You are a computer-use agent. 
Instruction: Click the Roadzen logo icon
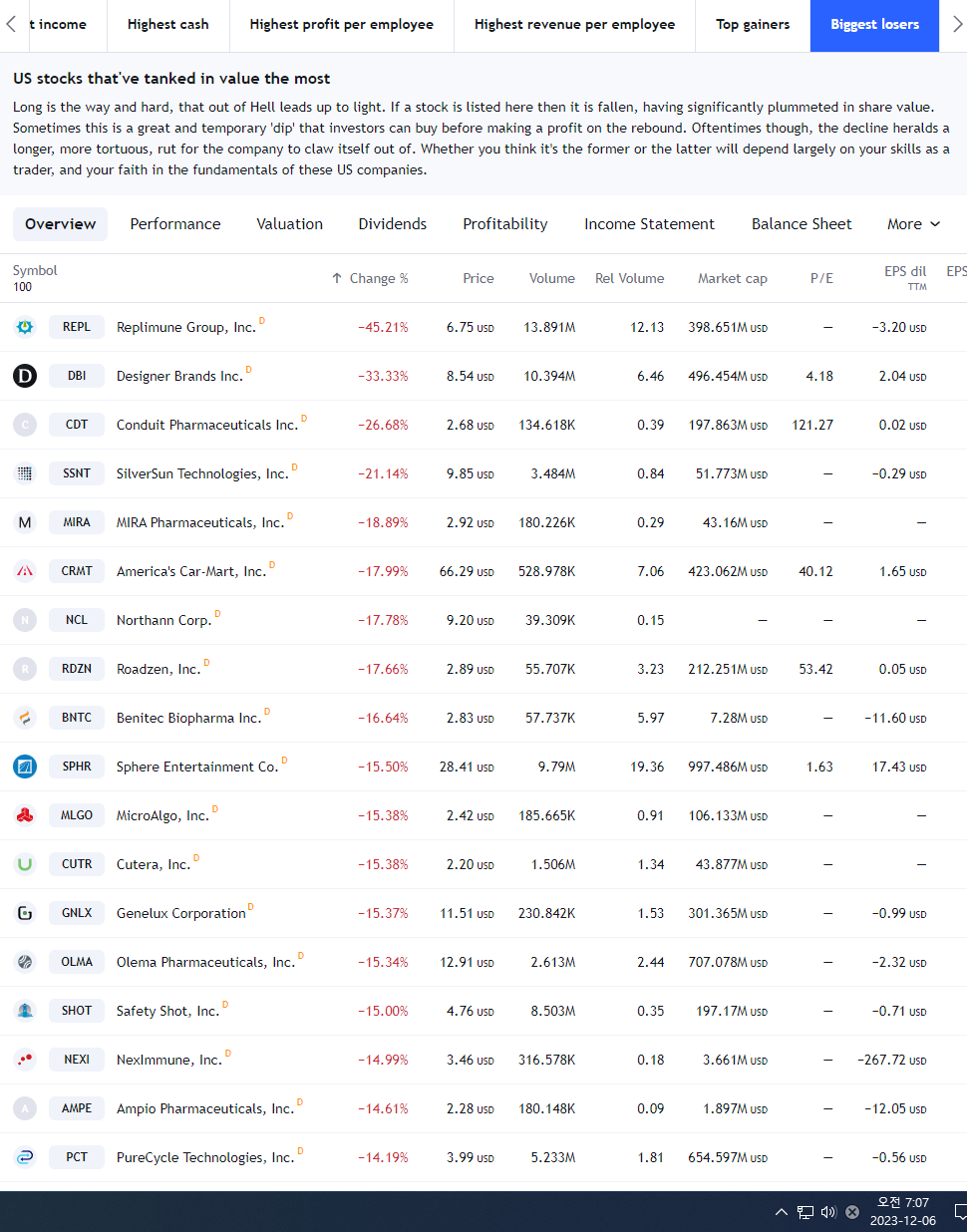(25, 669)
